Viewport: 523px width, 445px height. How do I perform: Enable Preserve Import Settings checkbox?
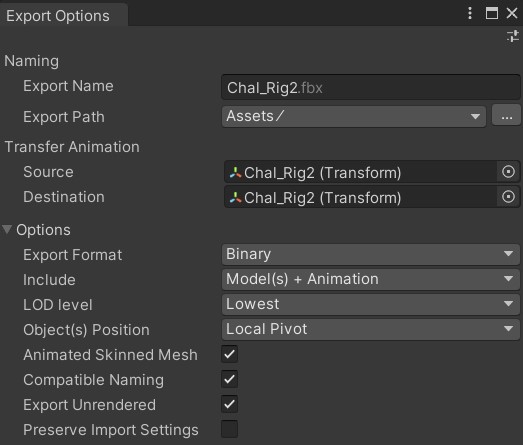229,429
